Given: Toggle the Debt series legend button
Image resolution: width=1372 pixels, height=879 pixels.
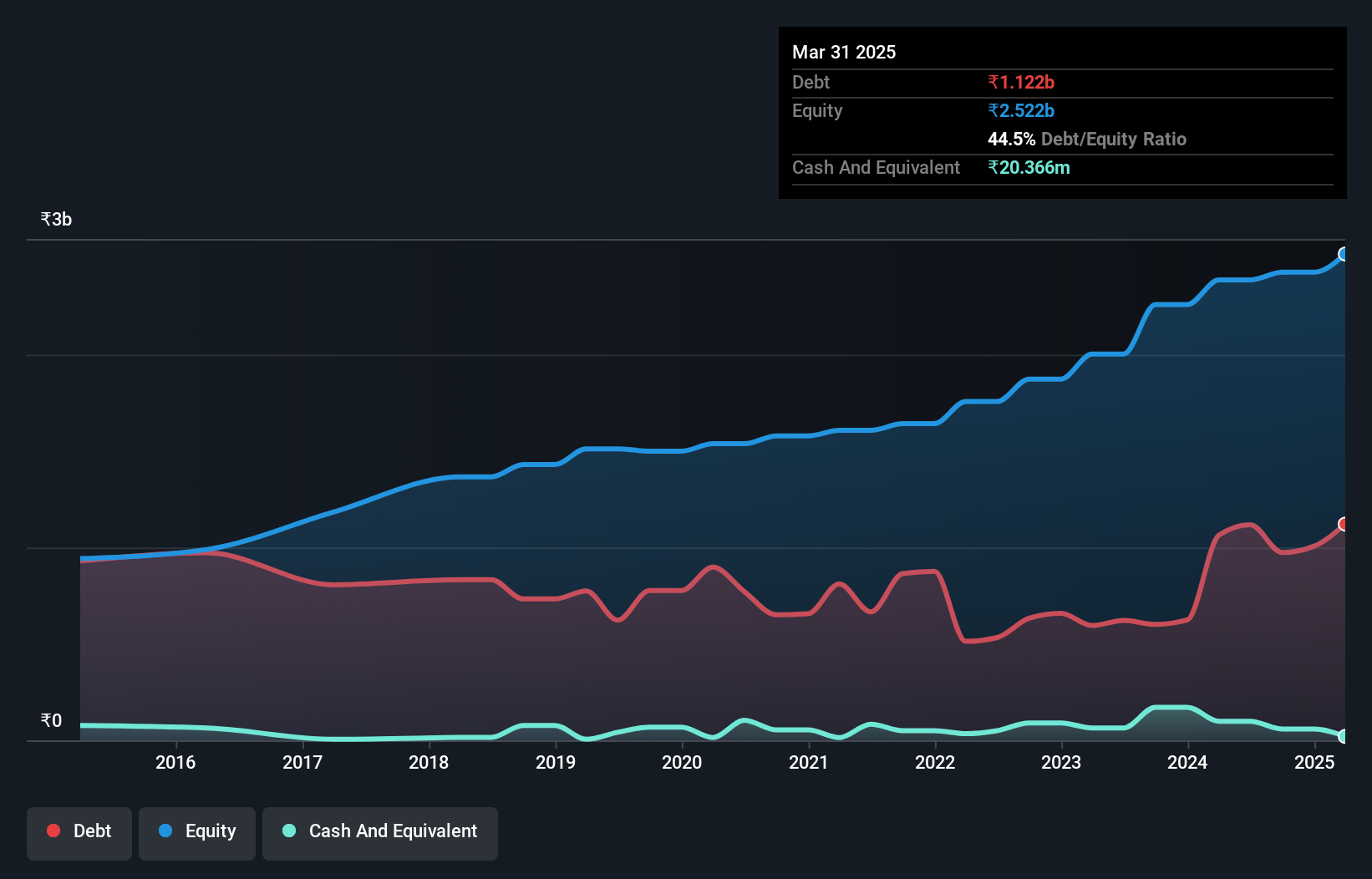Looking at the screenshot, I should 79,833.
